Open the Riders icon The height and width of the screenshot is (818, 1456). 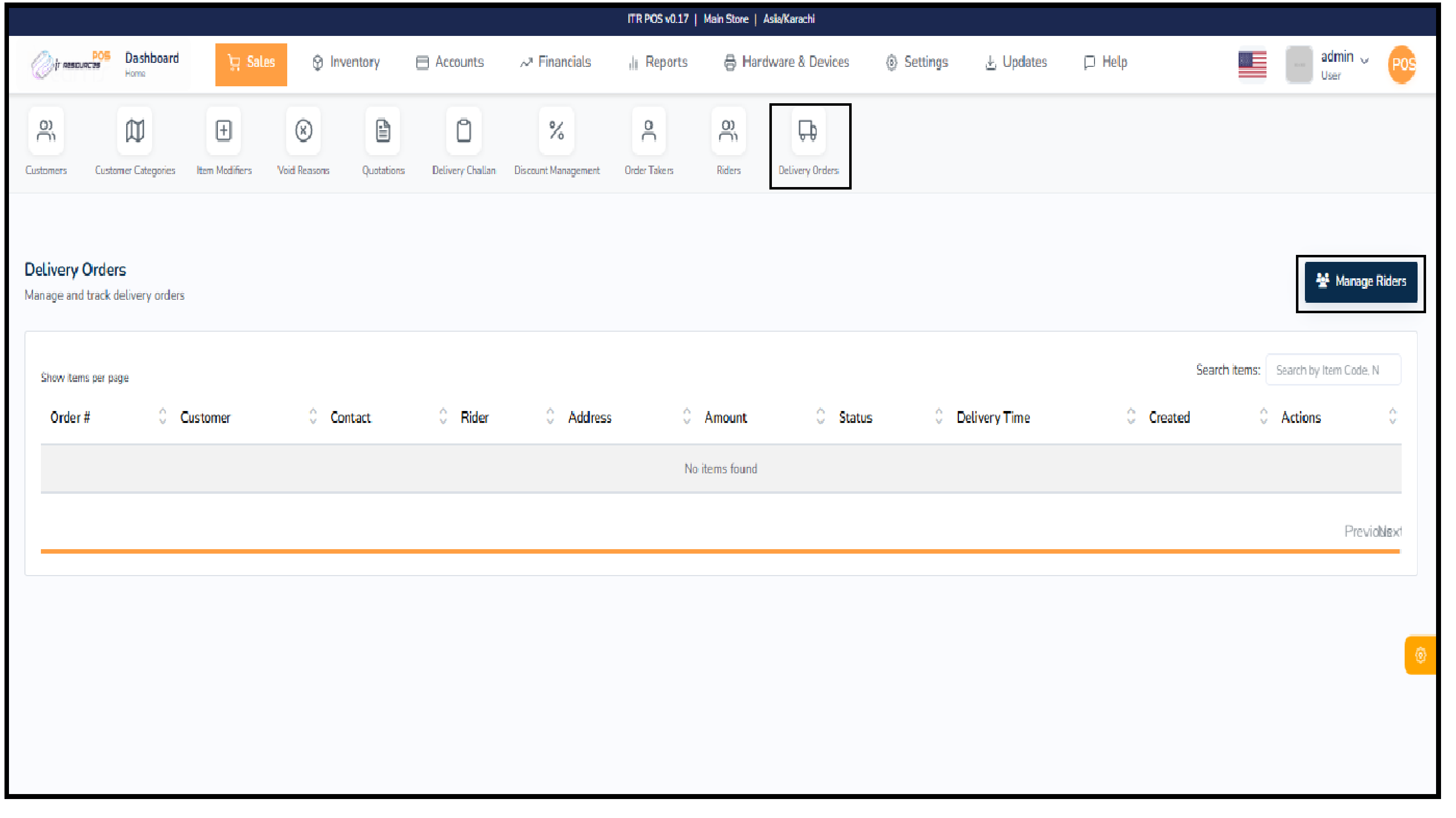pyautogui.click(x=728, y=141)
